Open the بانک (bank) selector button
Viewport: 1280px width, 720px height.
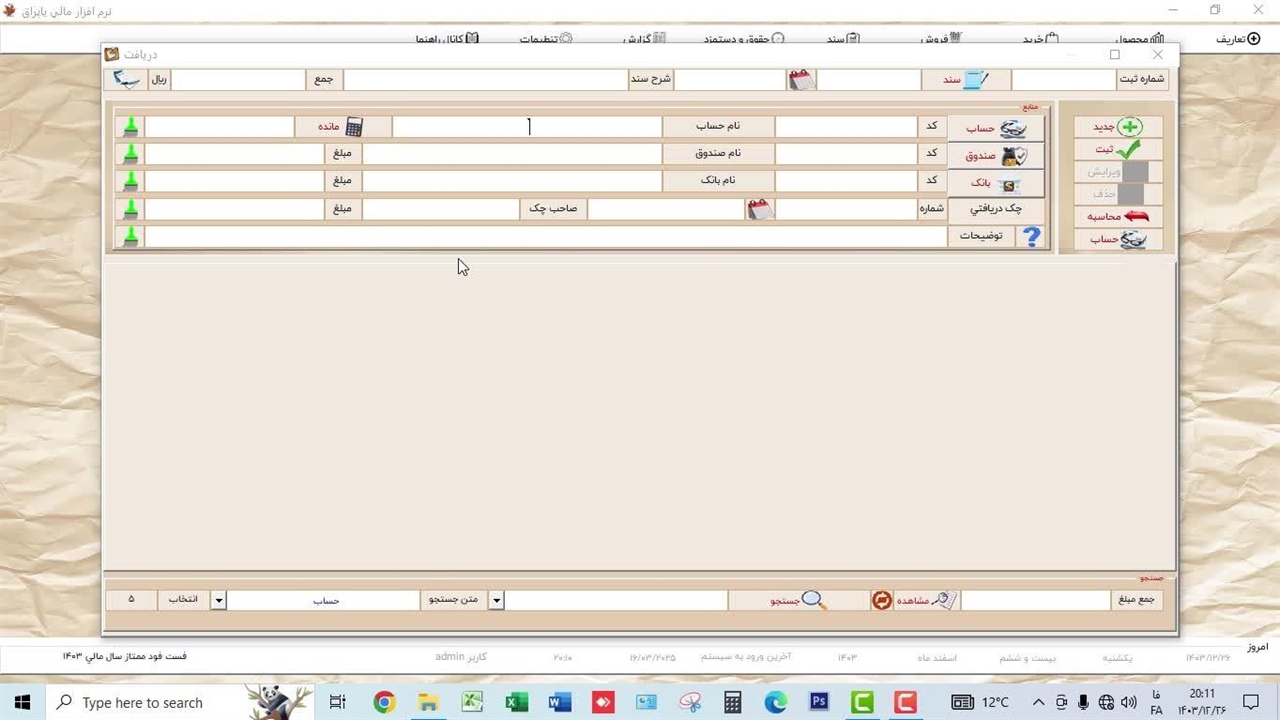point(996,184)
